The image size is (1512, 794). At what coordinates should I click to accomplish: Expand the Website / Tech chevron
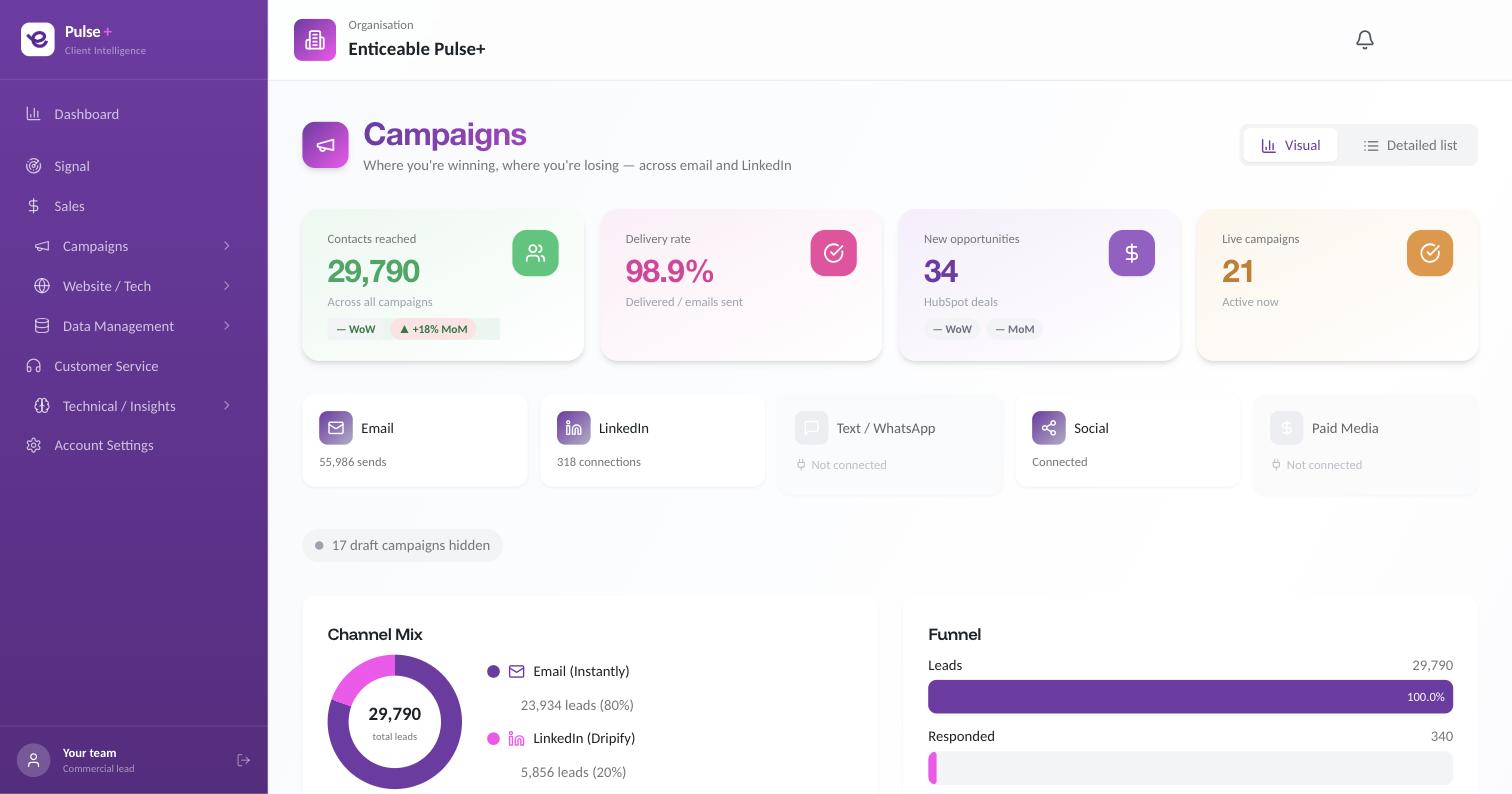(x=227, y=286)
